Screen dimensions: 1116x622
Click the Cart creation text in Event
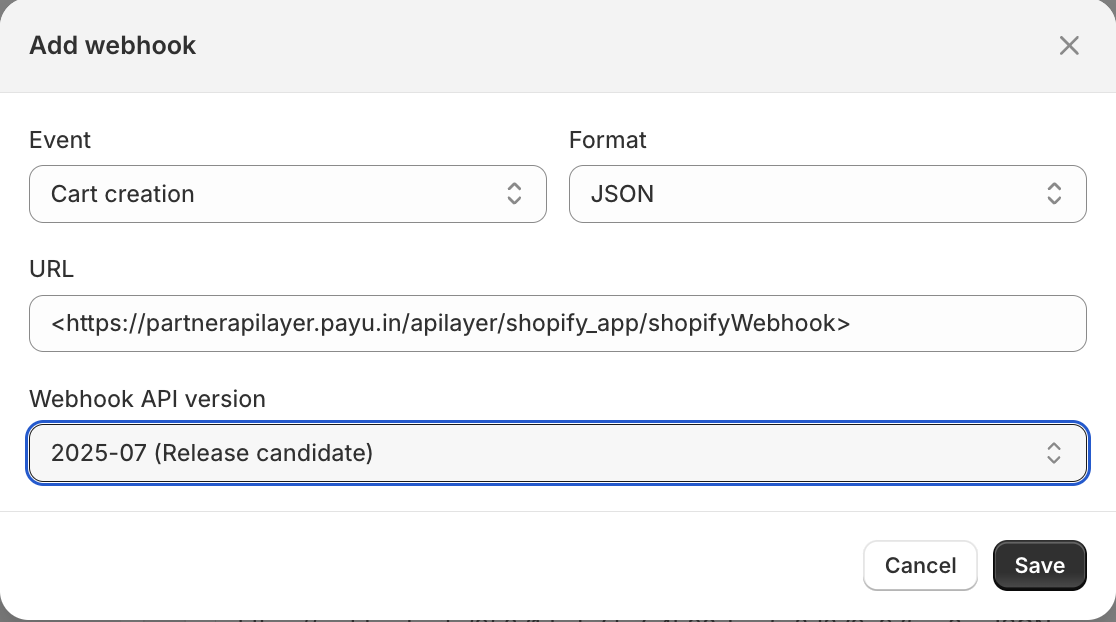pos(122,194)
